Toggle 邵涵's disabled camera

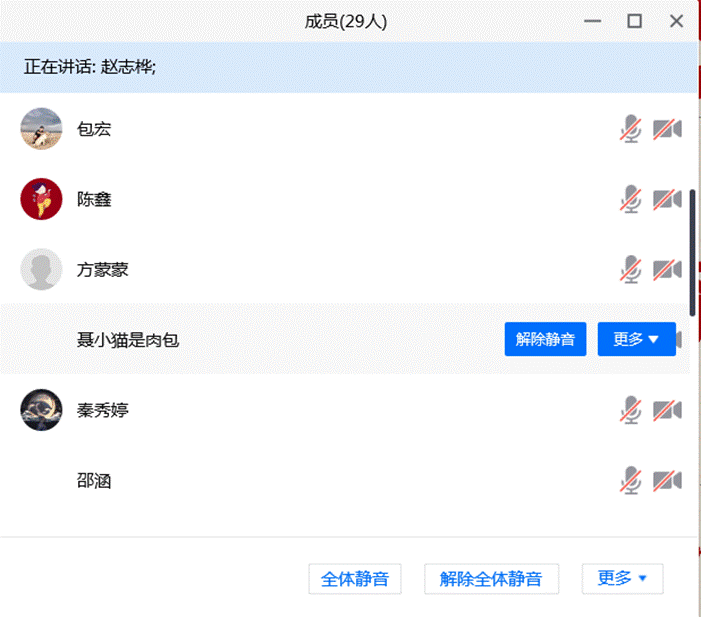coord(667,480)
